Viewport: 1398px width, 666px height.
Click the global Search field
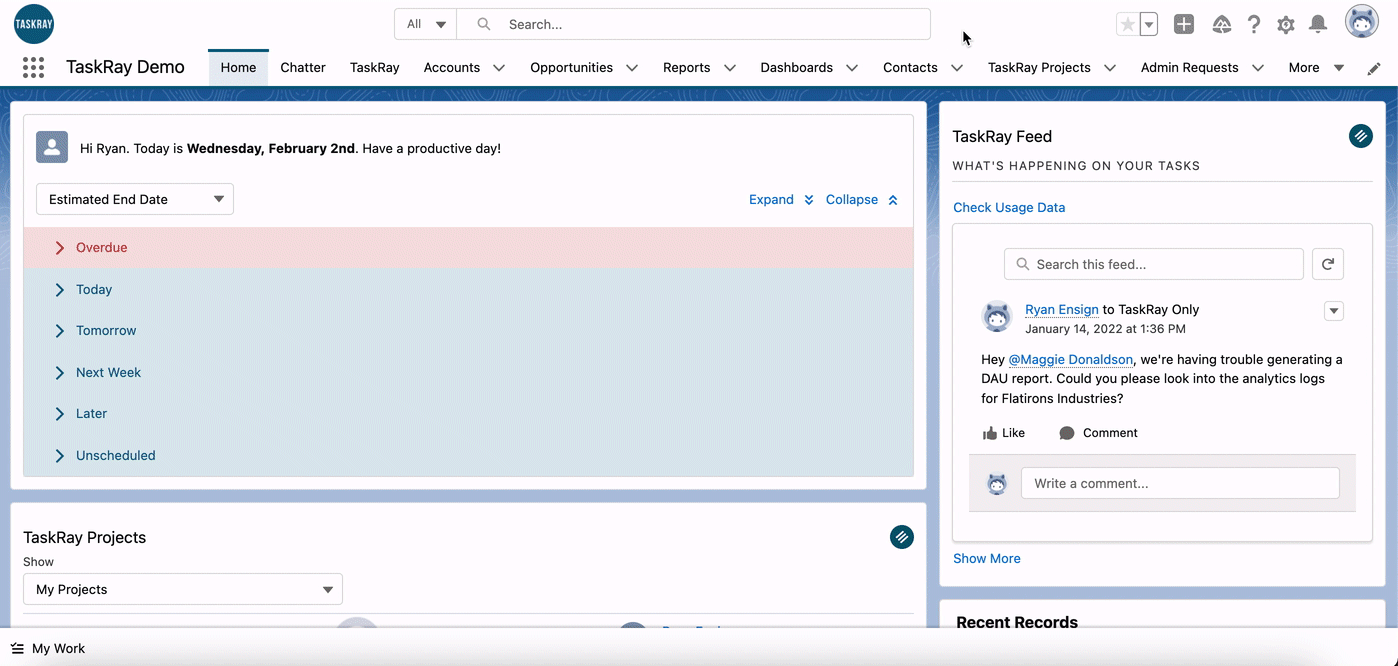pyautogui.click(x=694, y=24)
